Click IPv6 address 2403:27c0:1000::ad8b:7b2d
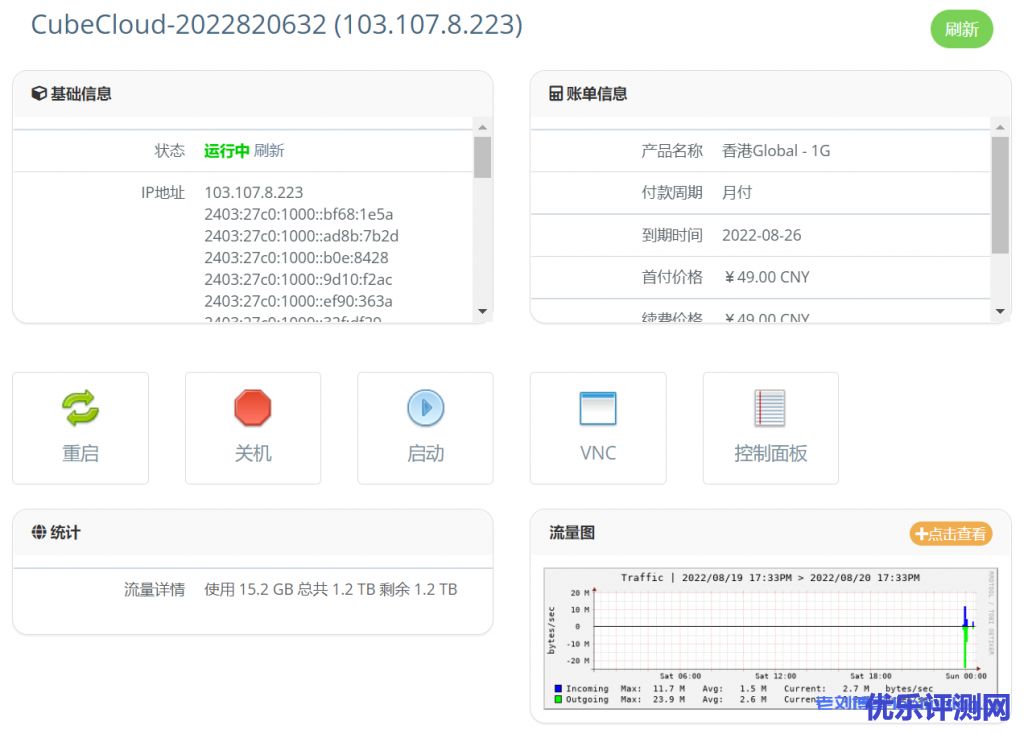Screen dimensions: 1024x734 tap(301, 236)
